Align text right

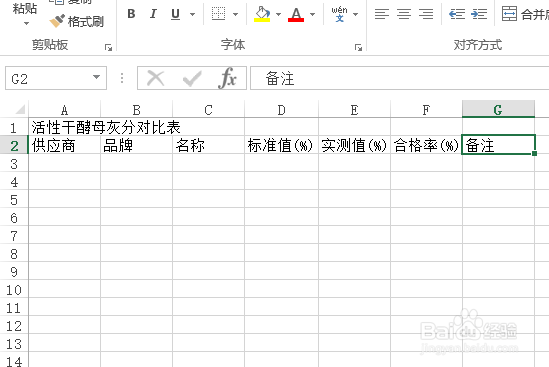click(426, 14)
